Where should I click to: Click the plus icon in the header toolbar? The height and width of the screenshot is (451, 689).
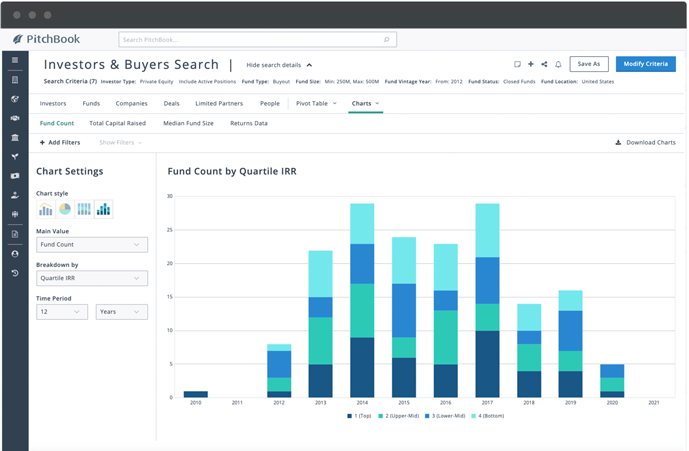[x=531, y=64]
